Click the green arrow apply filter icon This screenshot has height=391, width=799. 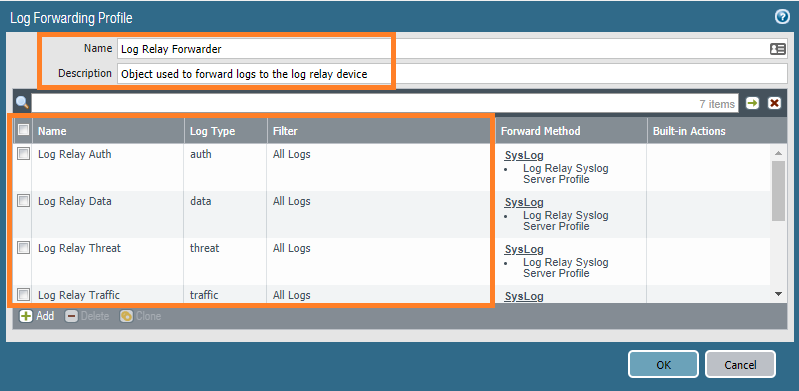pyautogui.click(x=752, y=103)
